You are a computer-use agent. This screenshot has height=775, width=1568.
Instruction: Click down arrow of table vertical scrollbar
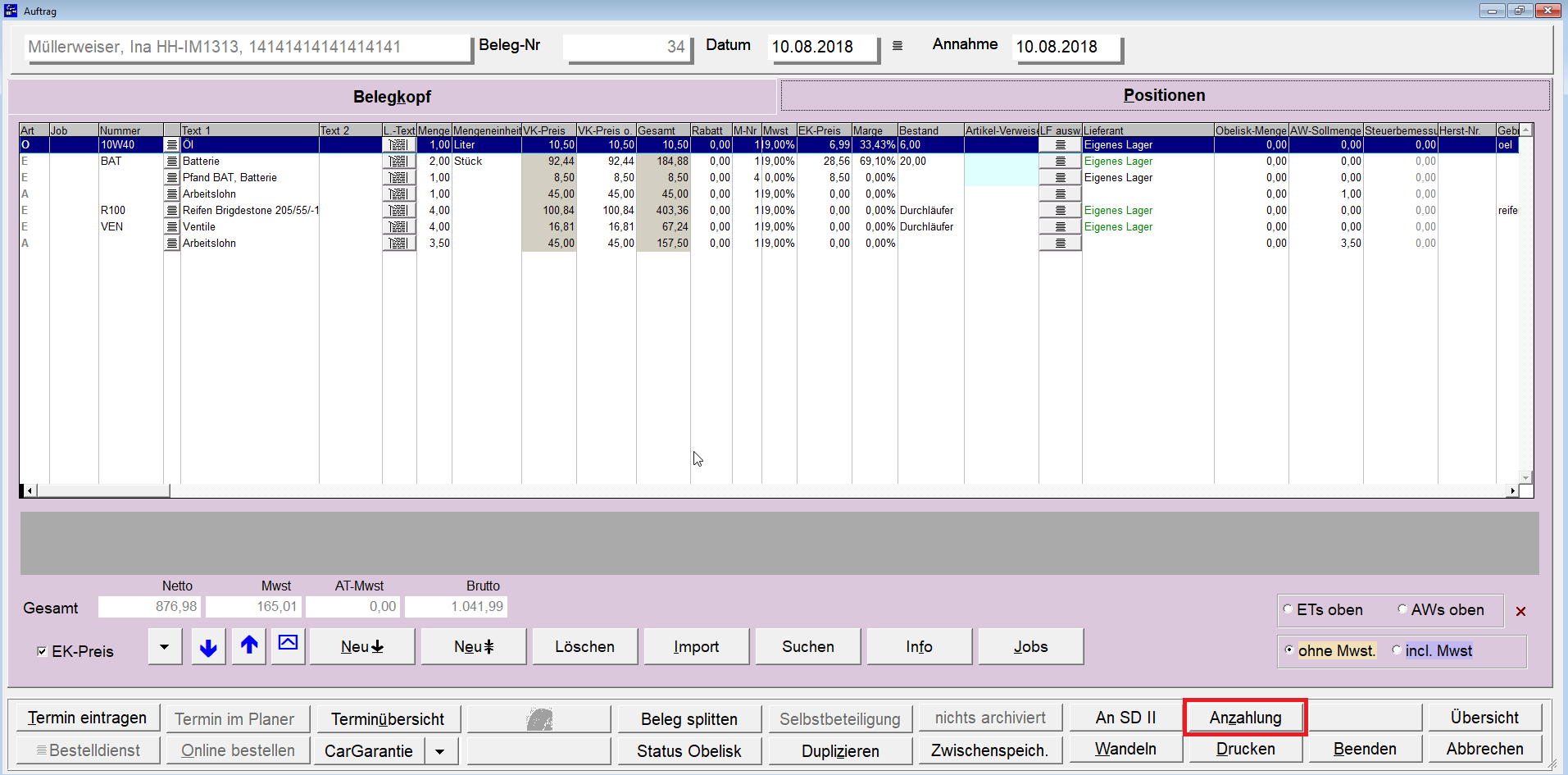point(1525,477)
